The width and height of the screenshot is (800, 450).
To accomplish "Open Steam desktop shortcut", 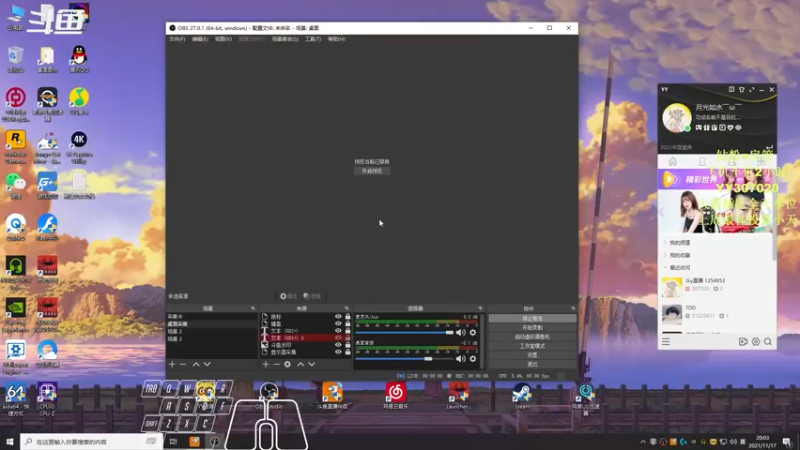I will 522,396.
